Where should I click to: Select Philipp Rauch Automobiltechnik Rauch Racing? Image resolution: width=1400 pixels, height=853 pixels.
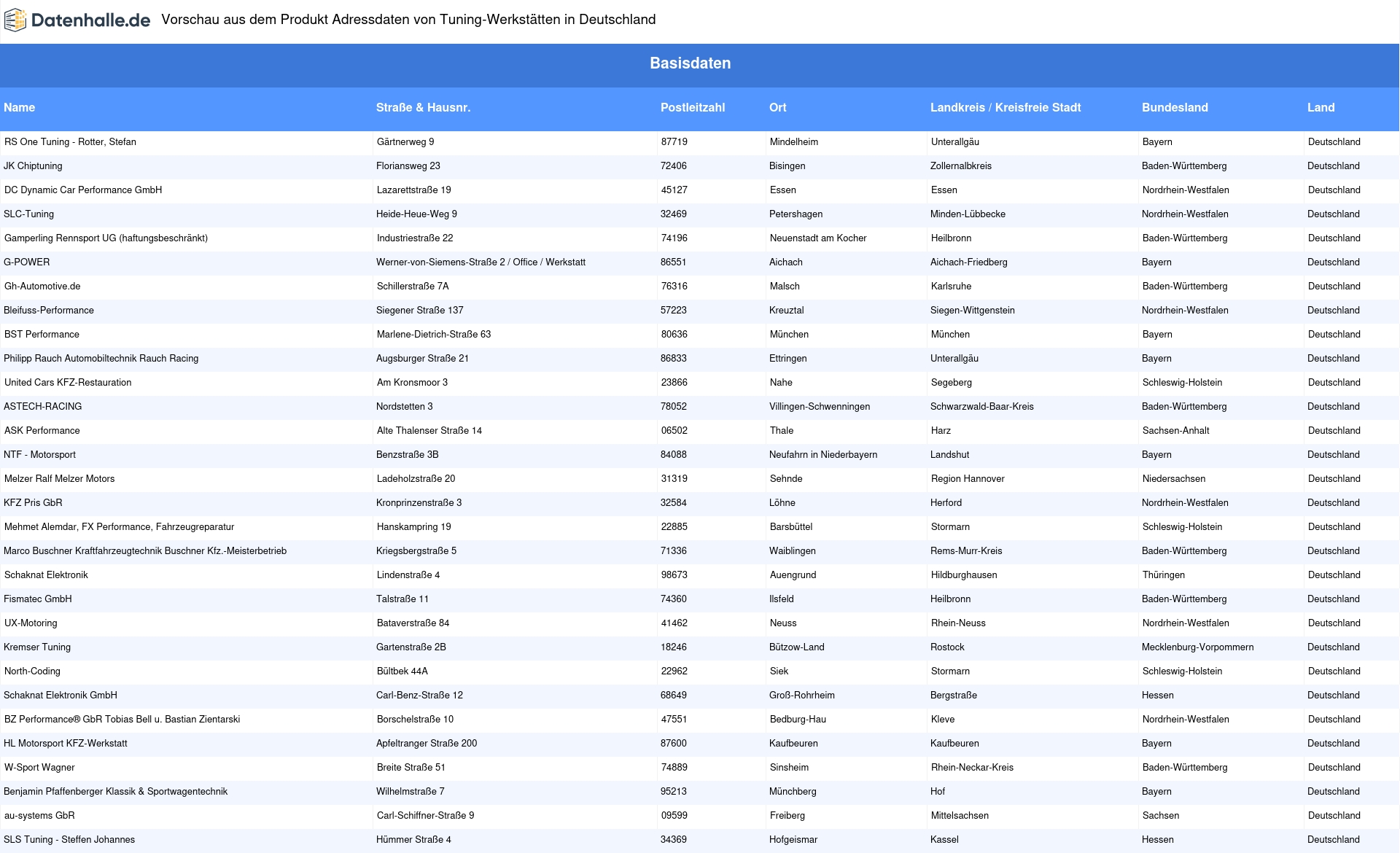pyautogui.click(x=101, y=359)
